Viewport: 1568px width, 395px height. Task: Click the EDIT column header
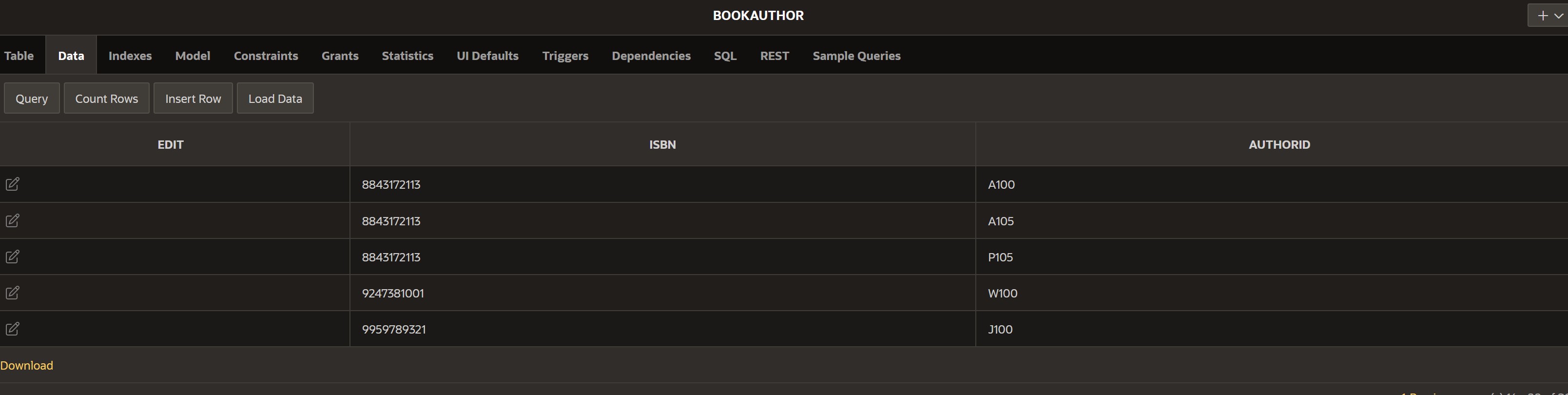coord(171,144)
